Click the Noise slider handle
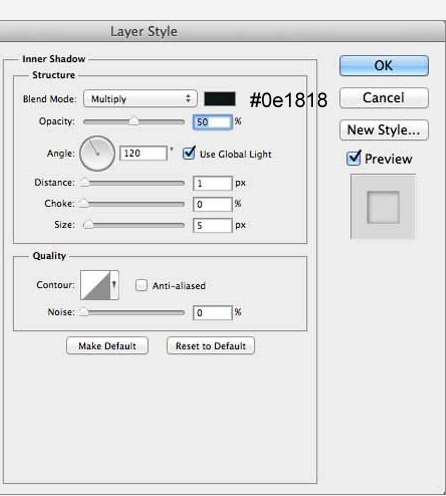Viewport: 446px width, 496px height. 84,312
